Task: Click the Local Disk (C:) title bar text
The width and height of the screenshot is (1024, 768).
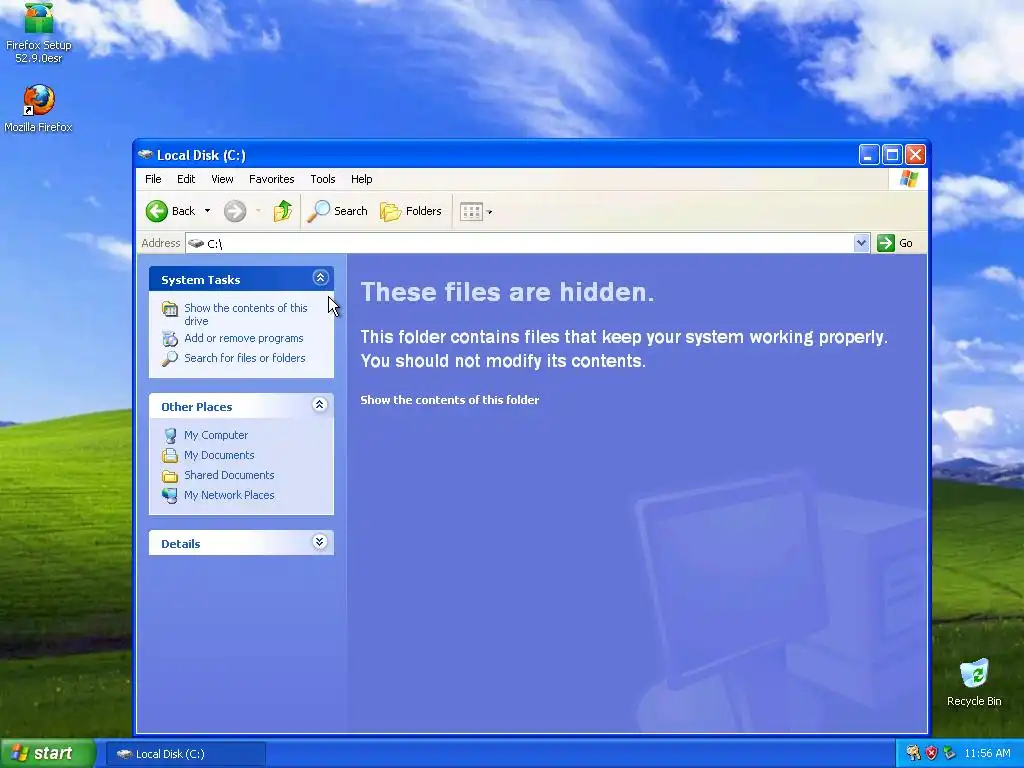Action: (201, 155)
